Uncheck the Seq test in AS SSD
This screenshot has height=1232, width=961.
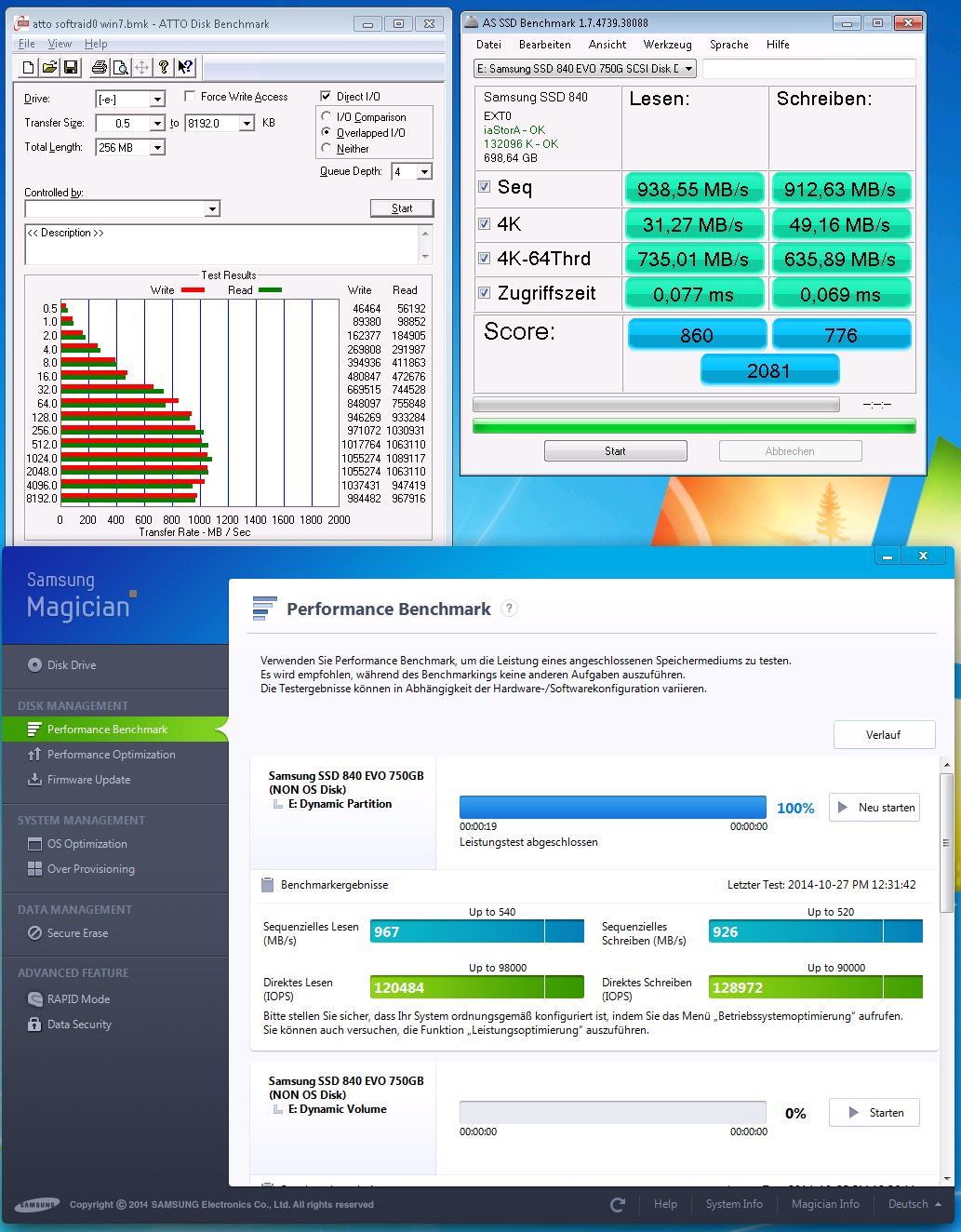(x=484, y=187)
